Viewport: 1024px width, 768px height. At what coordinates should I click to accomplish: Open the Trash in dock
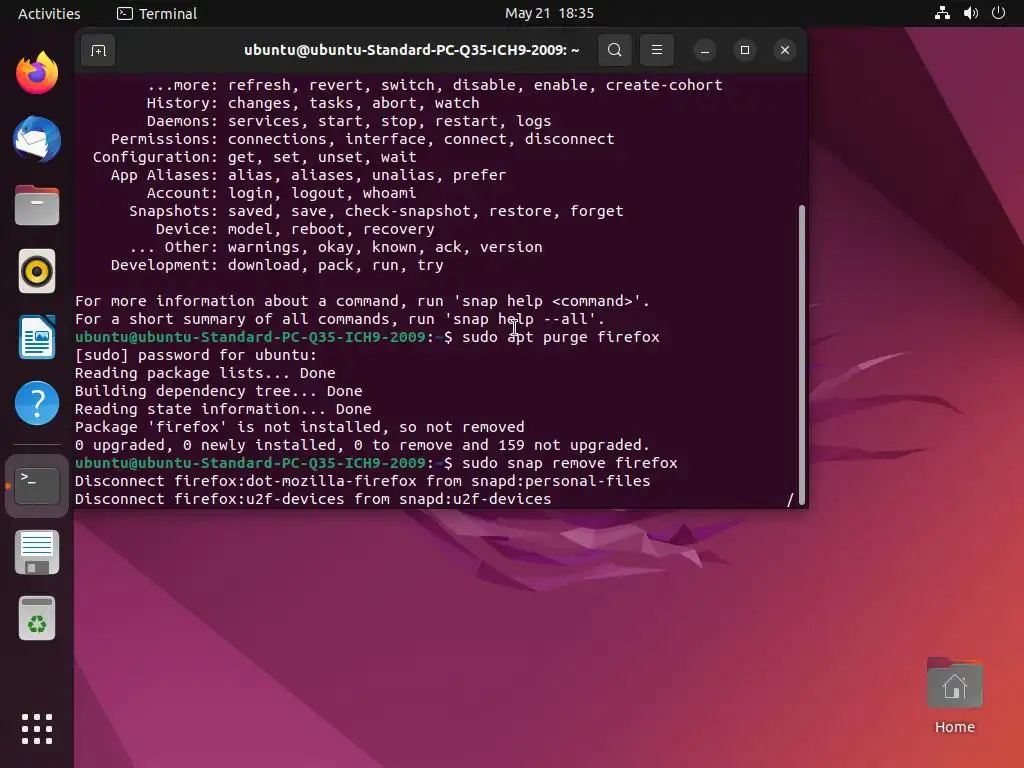point(37,618)
